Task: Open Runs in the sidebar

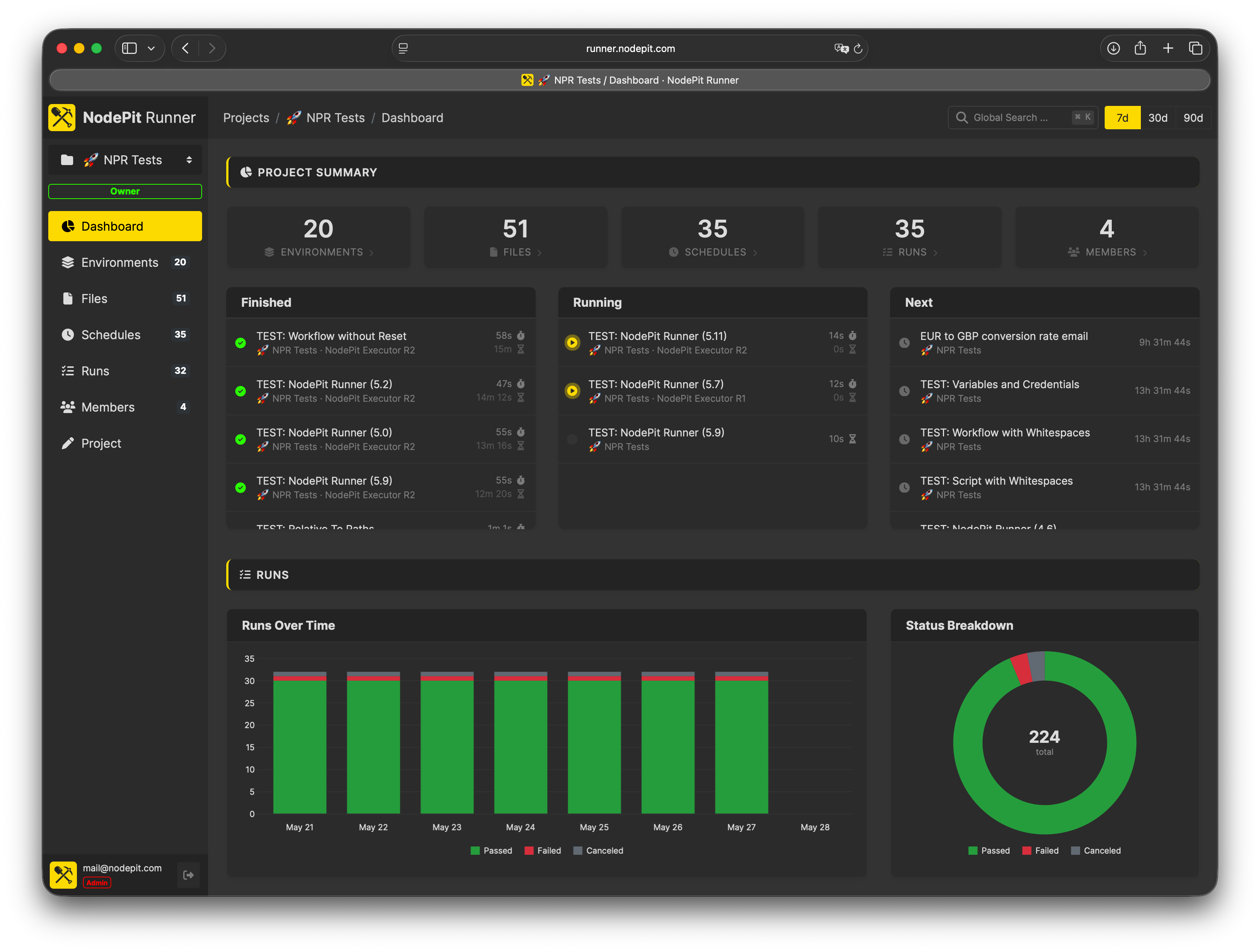Action: pos(125,371)
